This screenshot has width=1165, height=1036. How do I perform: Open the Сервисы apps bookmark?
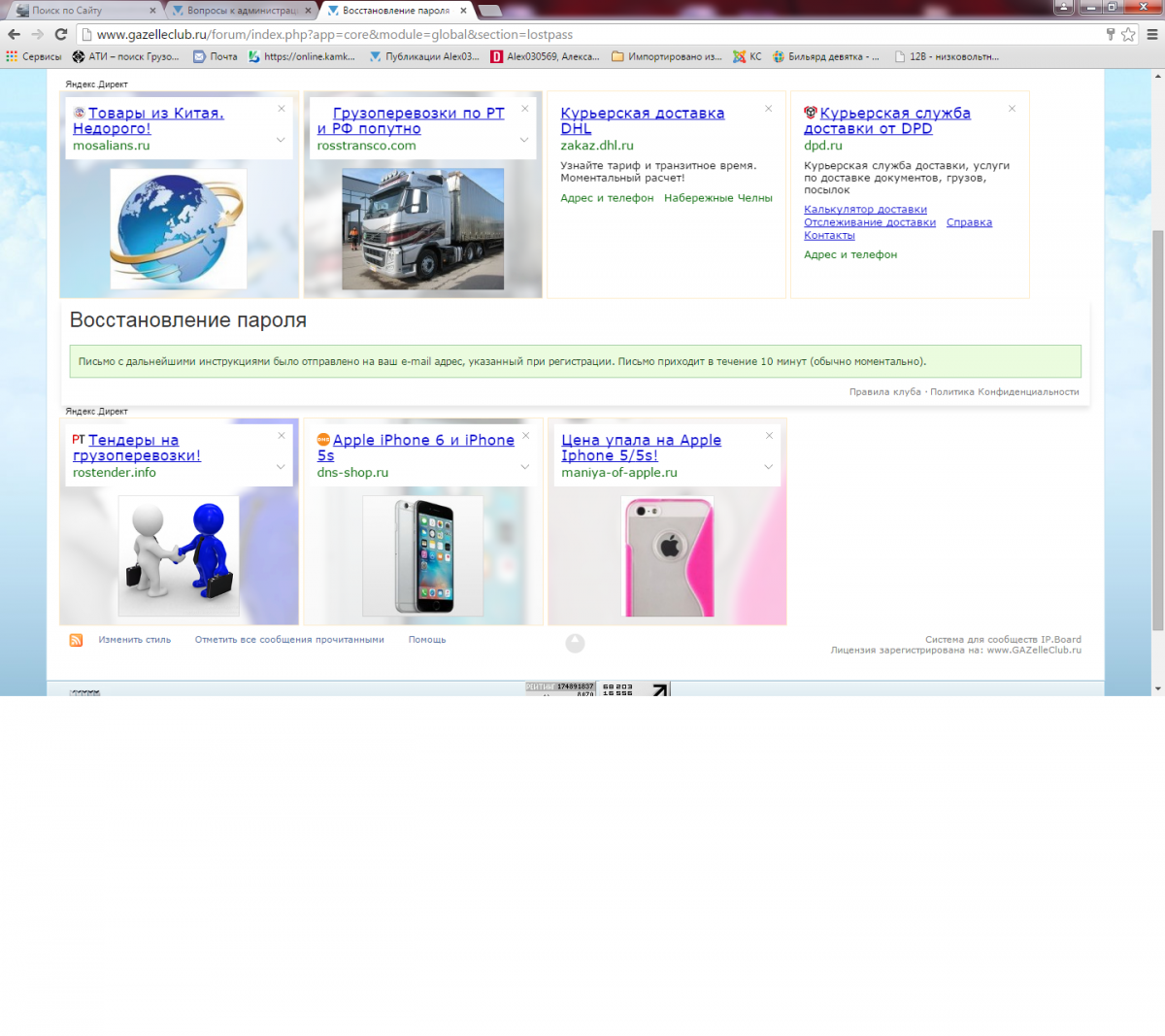coord(34,56)
